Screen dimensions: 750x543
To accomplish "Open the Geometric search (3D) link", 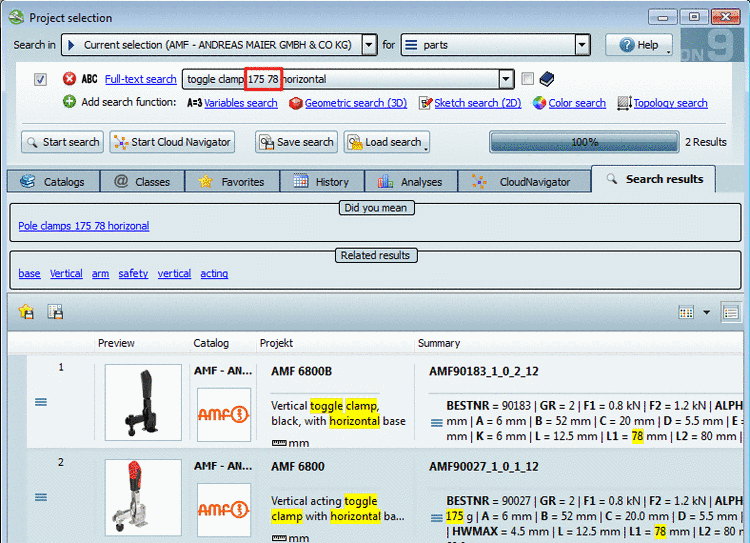I will coord(356,103).
